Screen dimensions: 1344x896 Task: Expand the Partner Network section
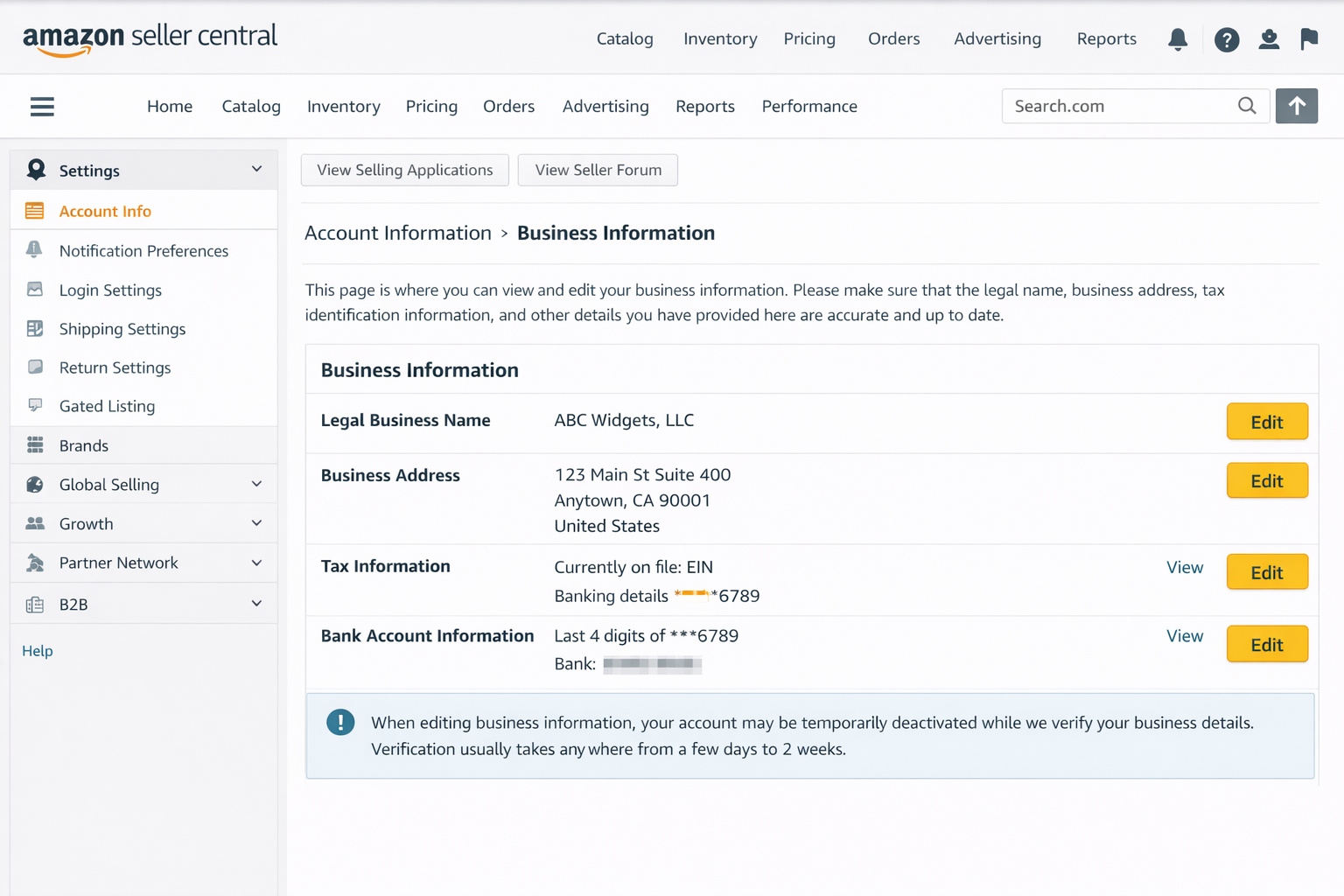[x=256, y=563]
